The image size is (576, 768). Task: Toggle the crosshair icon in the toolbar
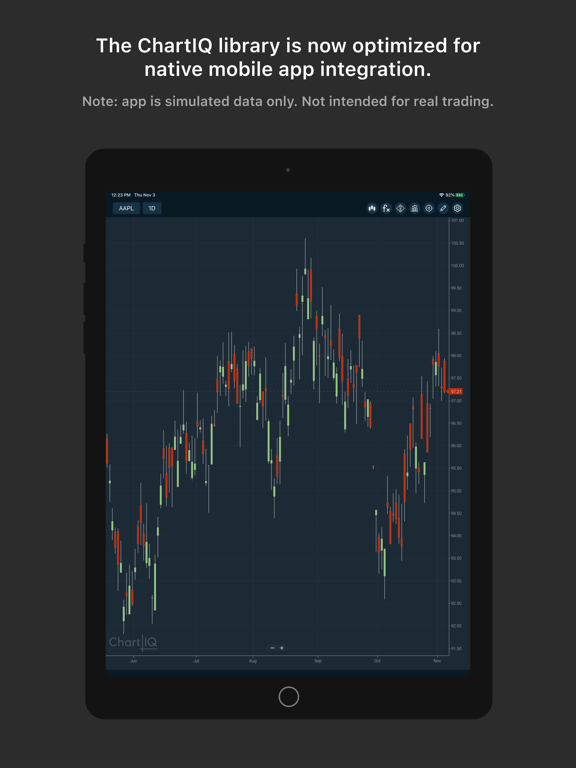(429, 208)
